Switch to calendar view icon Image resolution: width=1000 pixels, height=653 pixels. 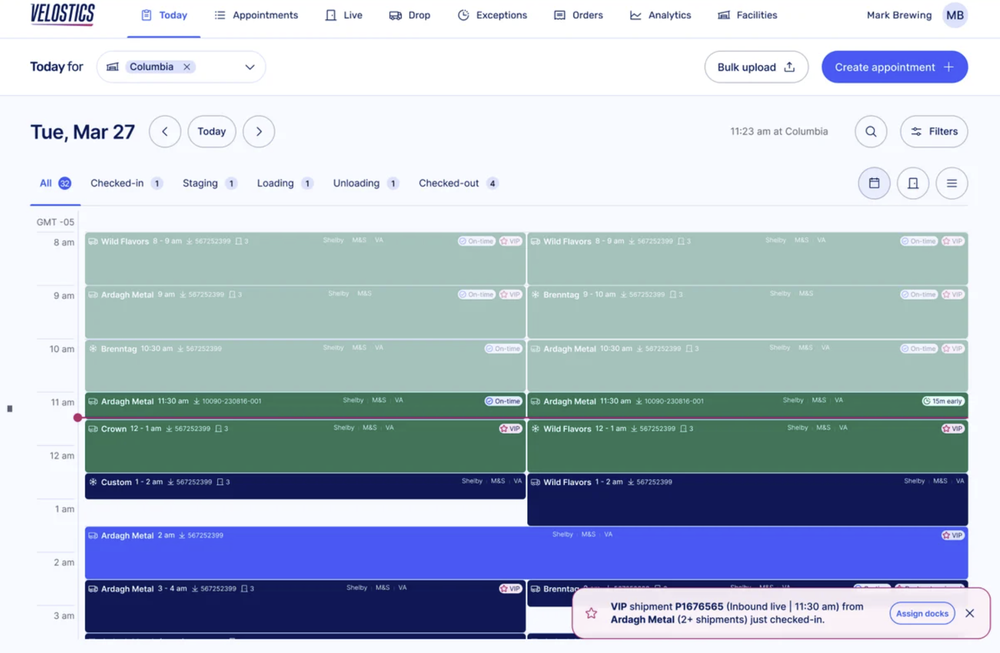click(x=874, y=184)
